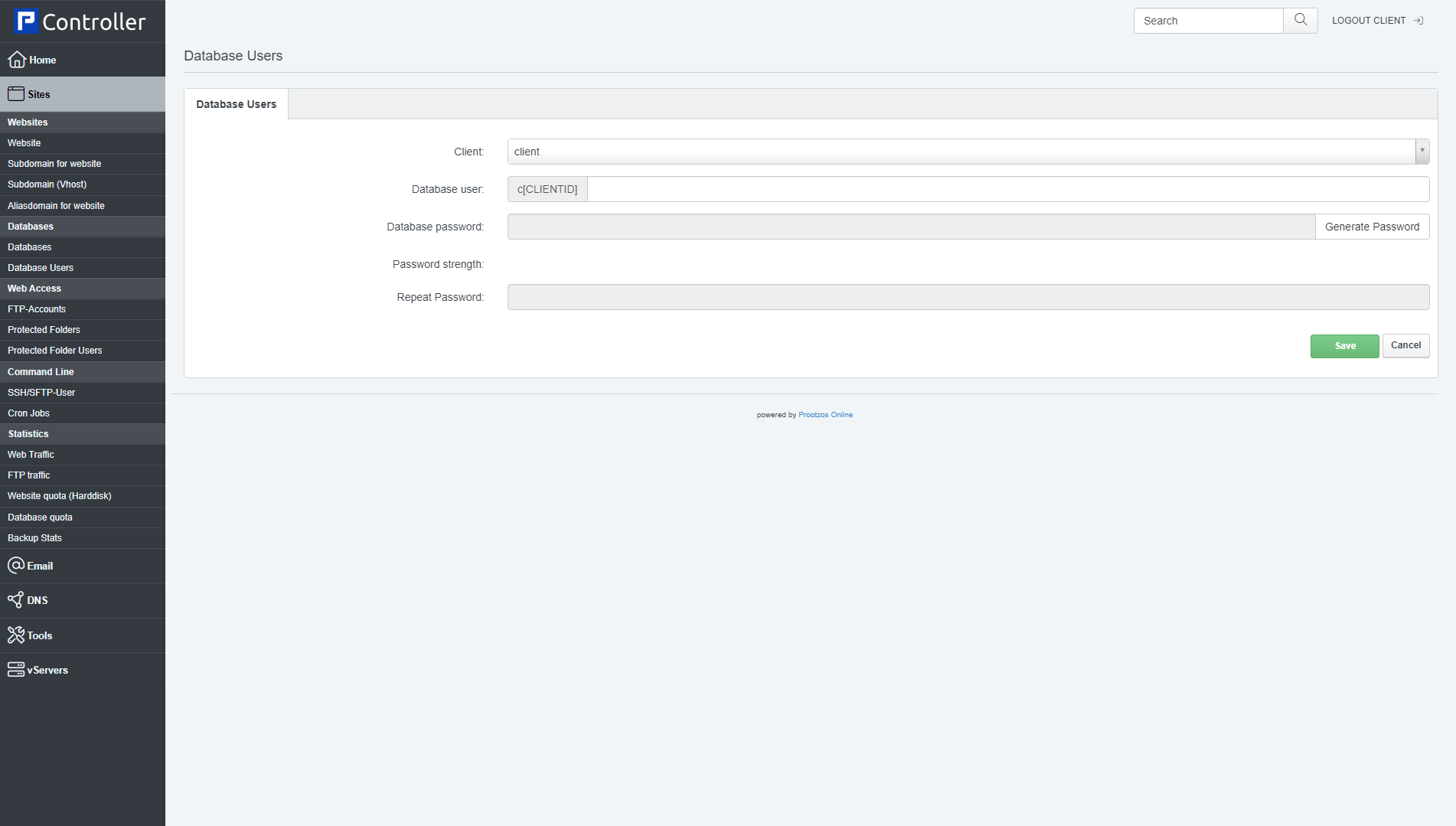Click the DNS icon in the sidebar

(x=16, y=600)
